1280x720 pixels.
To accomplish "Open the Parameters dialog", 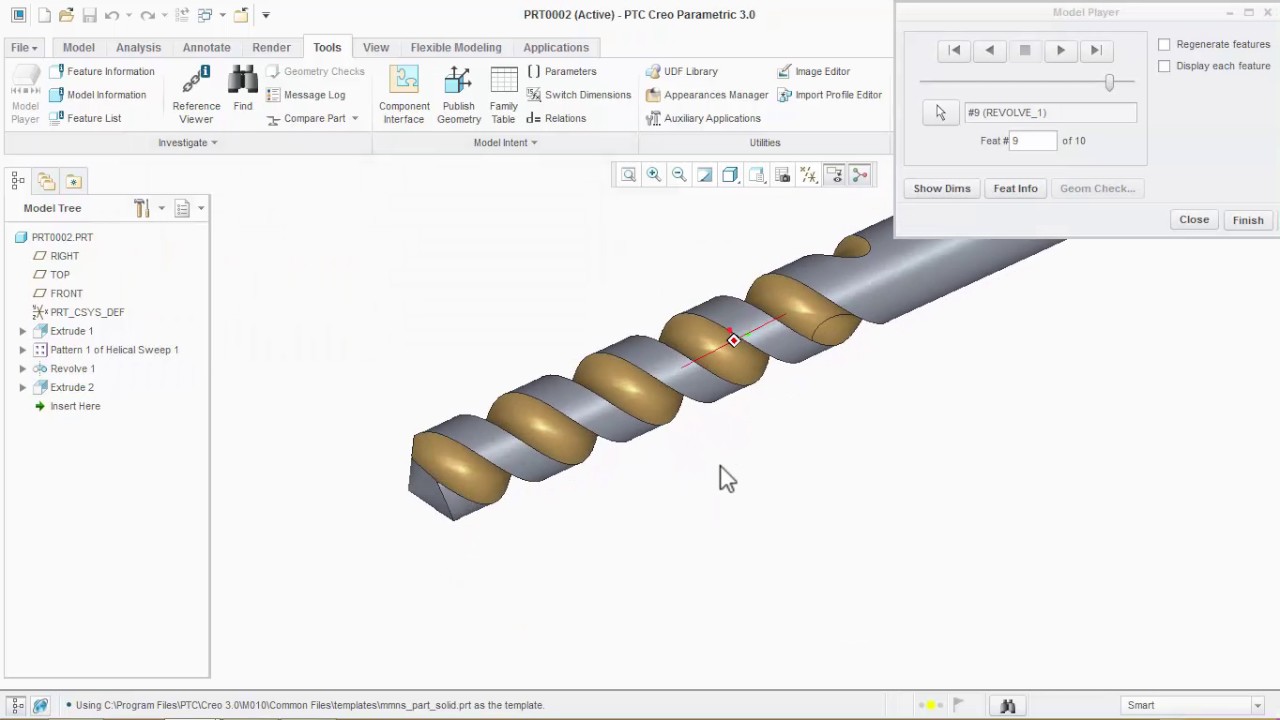I will tap(561, 72).
